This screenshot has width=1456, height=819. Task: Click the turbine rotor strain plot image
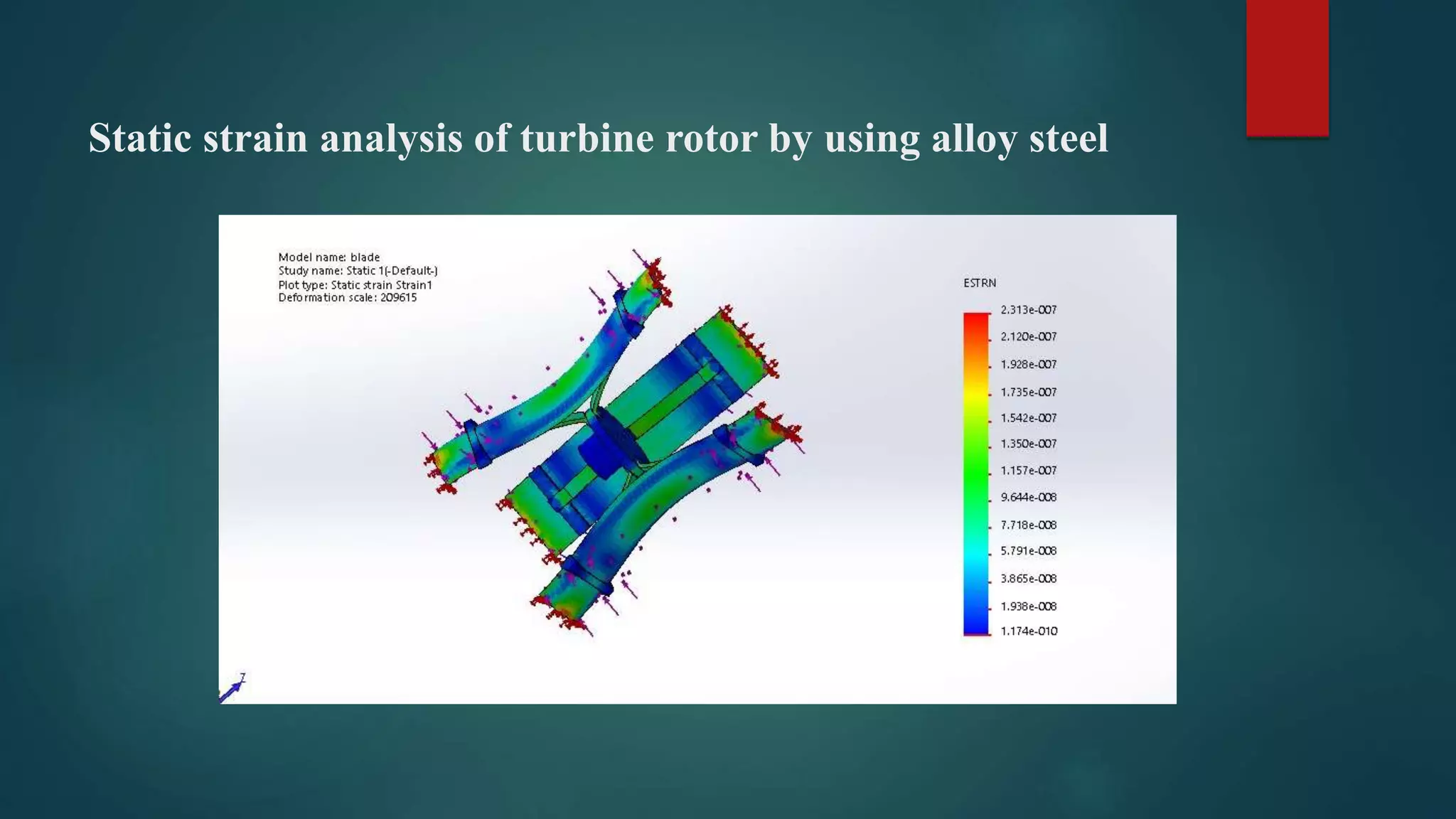click(697, 459)
